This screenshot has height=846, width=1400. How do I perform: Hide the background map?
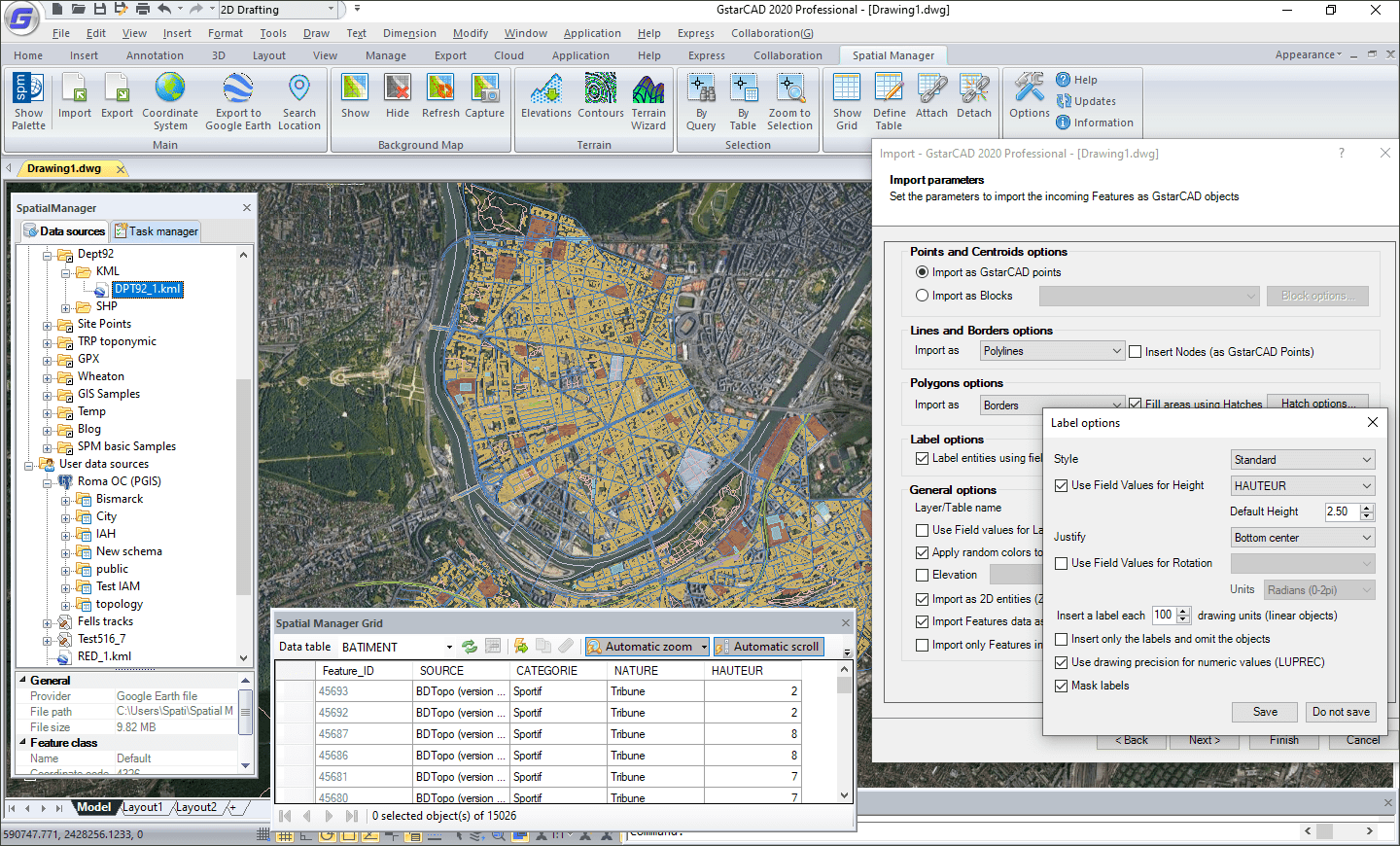pos(398,95)
